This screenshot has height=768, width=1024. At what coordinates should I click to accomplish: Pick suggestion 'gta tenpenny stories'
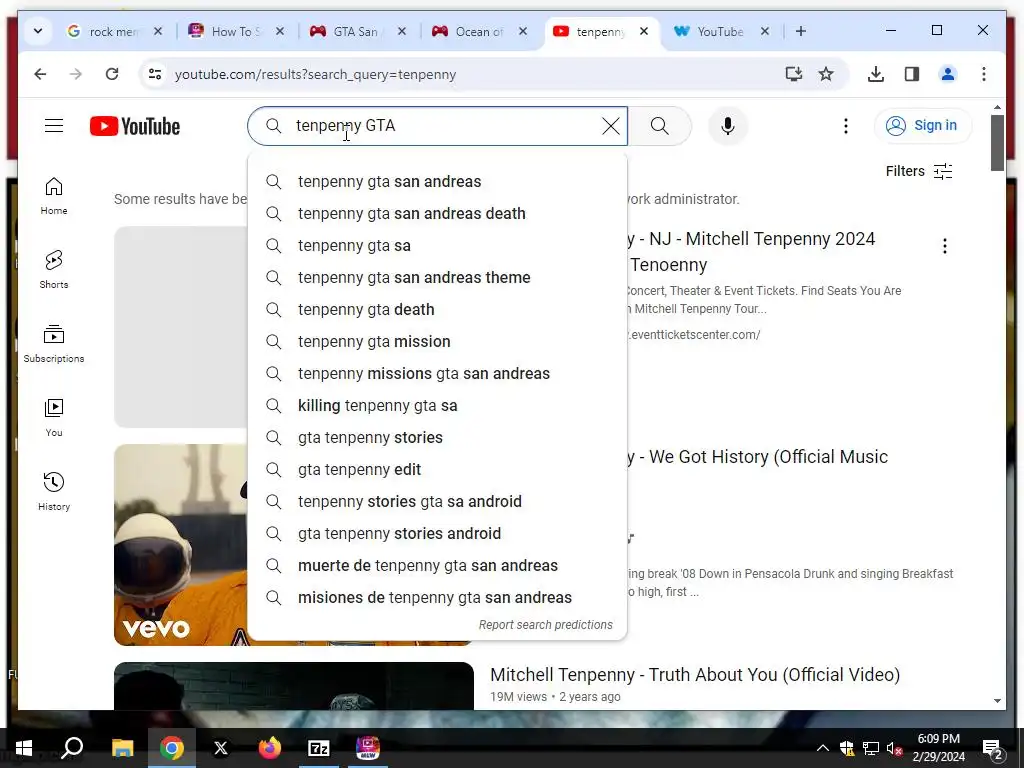point(438,438)
